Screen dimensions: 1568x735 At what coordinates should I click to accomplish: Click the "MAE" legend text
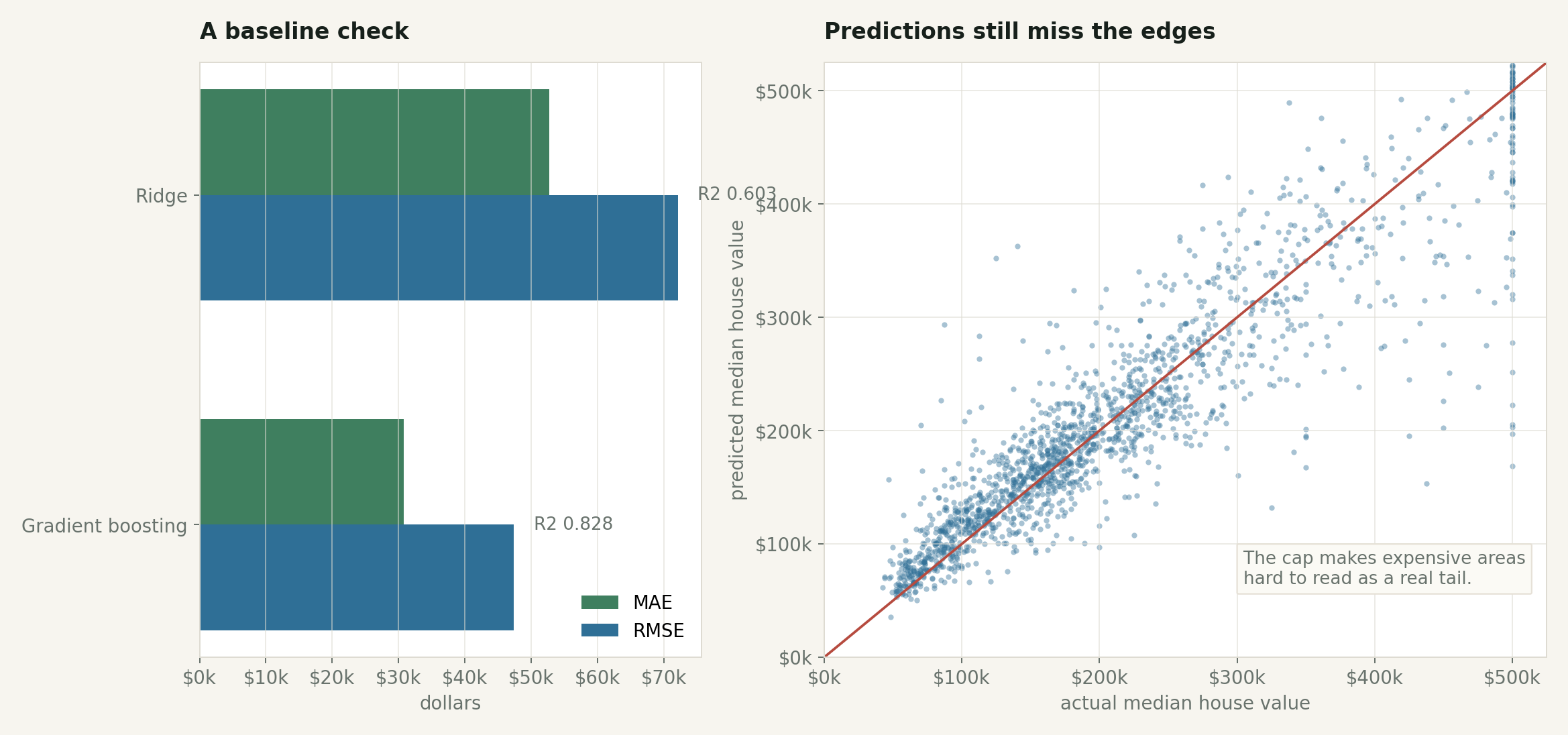[x=653, y=602]
